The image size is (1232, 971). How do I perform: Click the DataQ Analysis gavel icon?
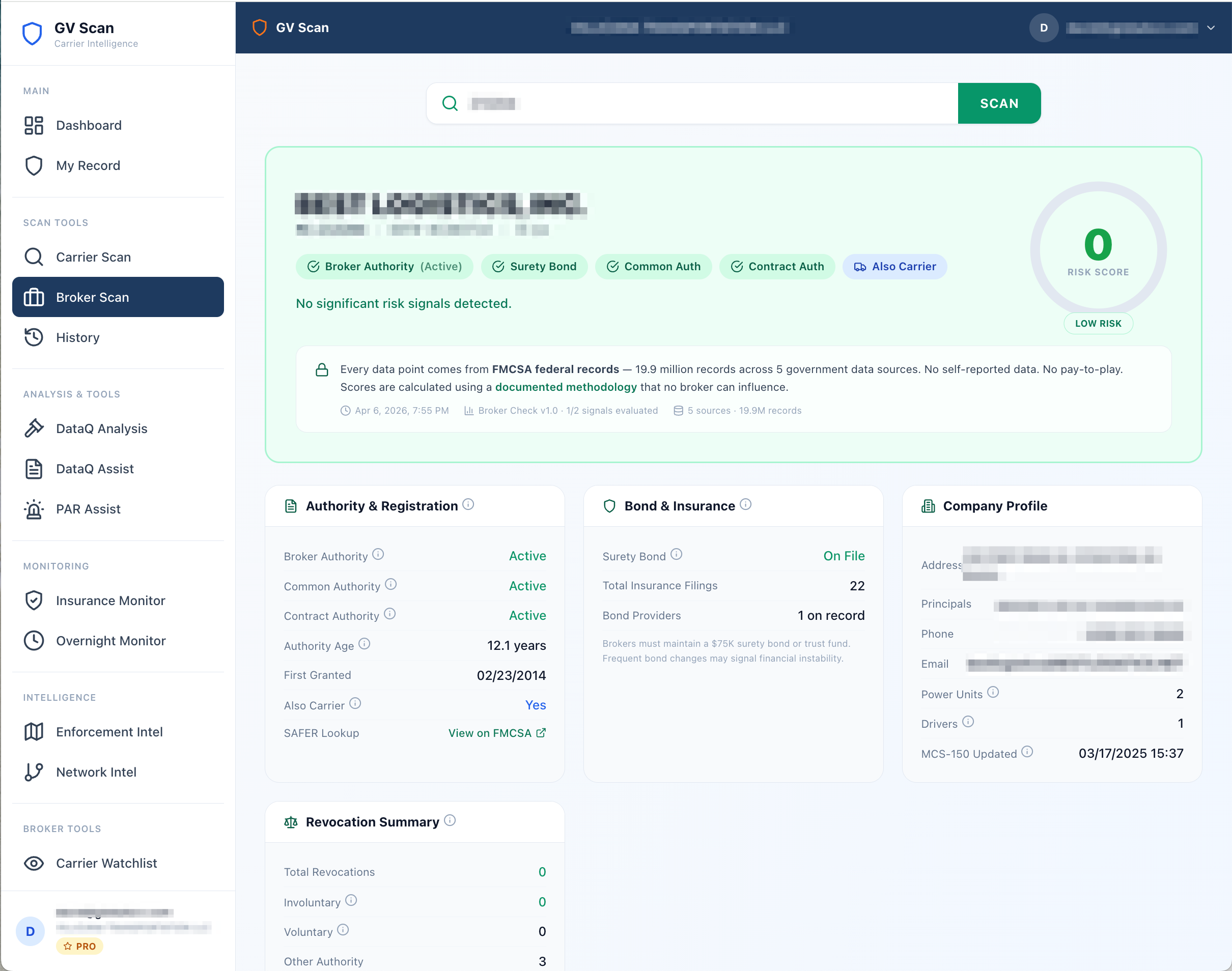pos(34,428)
